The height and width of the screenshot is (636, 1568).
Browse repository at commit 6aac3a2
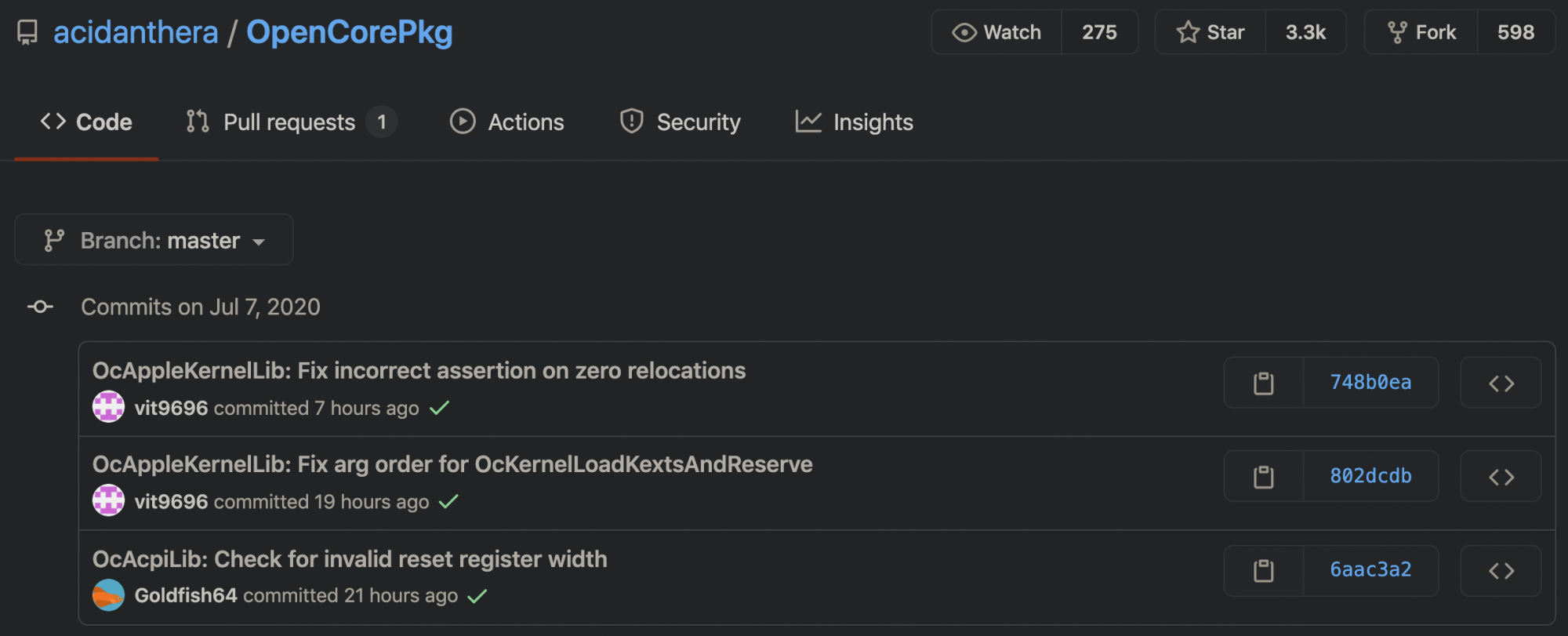1501,571
